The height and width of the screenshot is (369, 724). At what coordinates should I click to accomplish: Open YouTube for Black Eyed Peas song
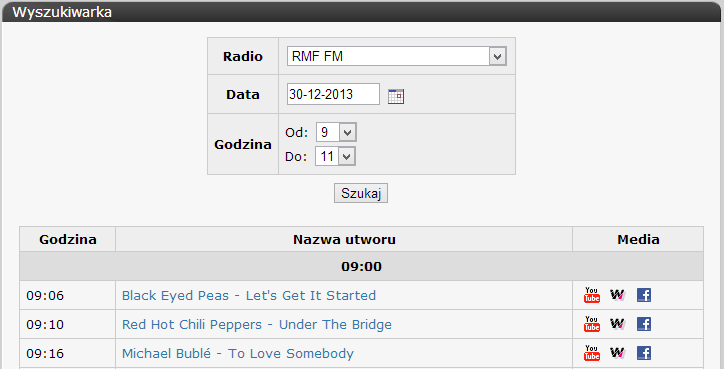(592, 295)
